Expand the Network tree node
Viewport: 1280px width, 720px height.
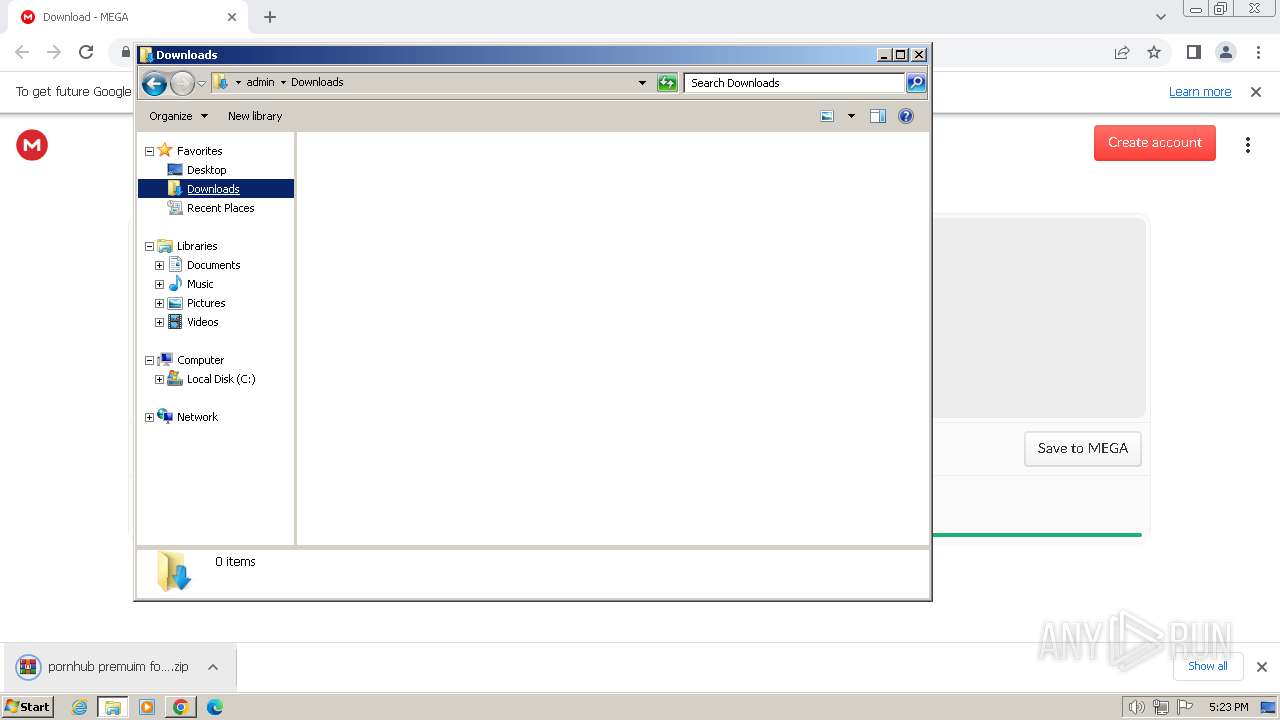149,417
